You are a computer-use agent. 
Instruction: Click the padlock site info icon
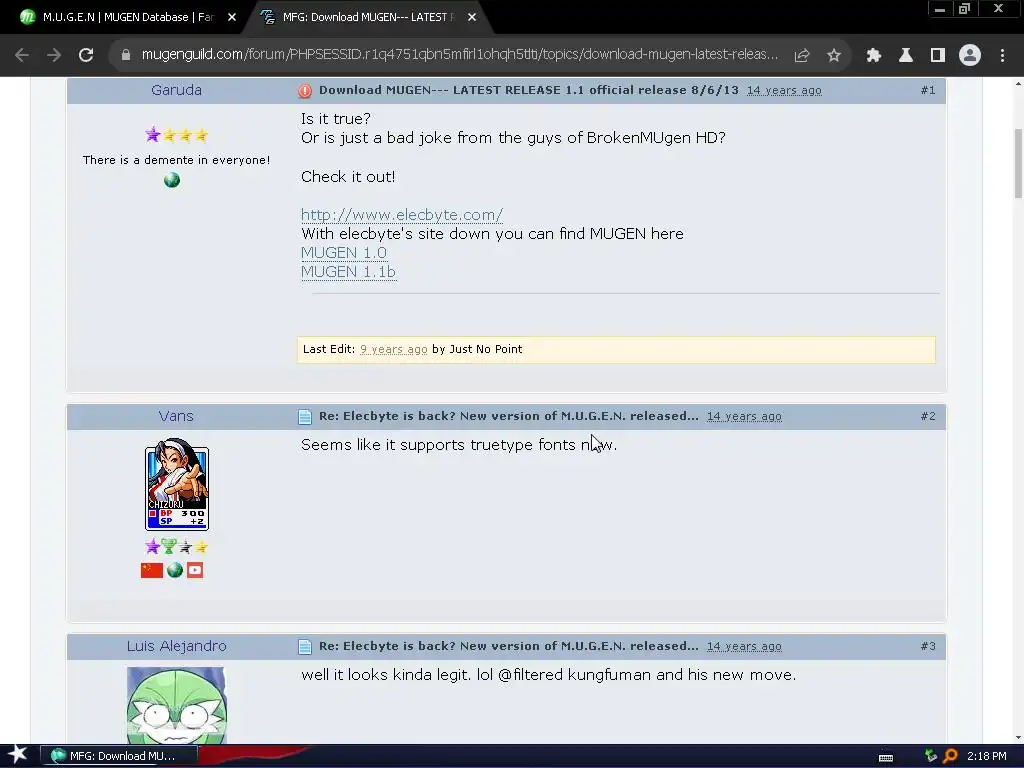(126, 56)
